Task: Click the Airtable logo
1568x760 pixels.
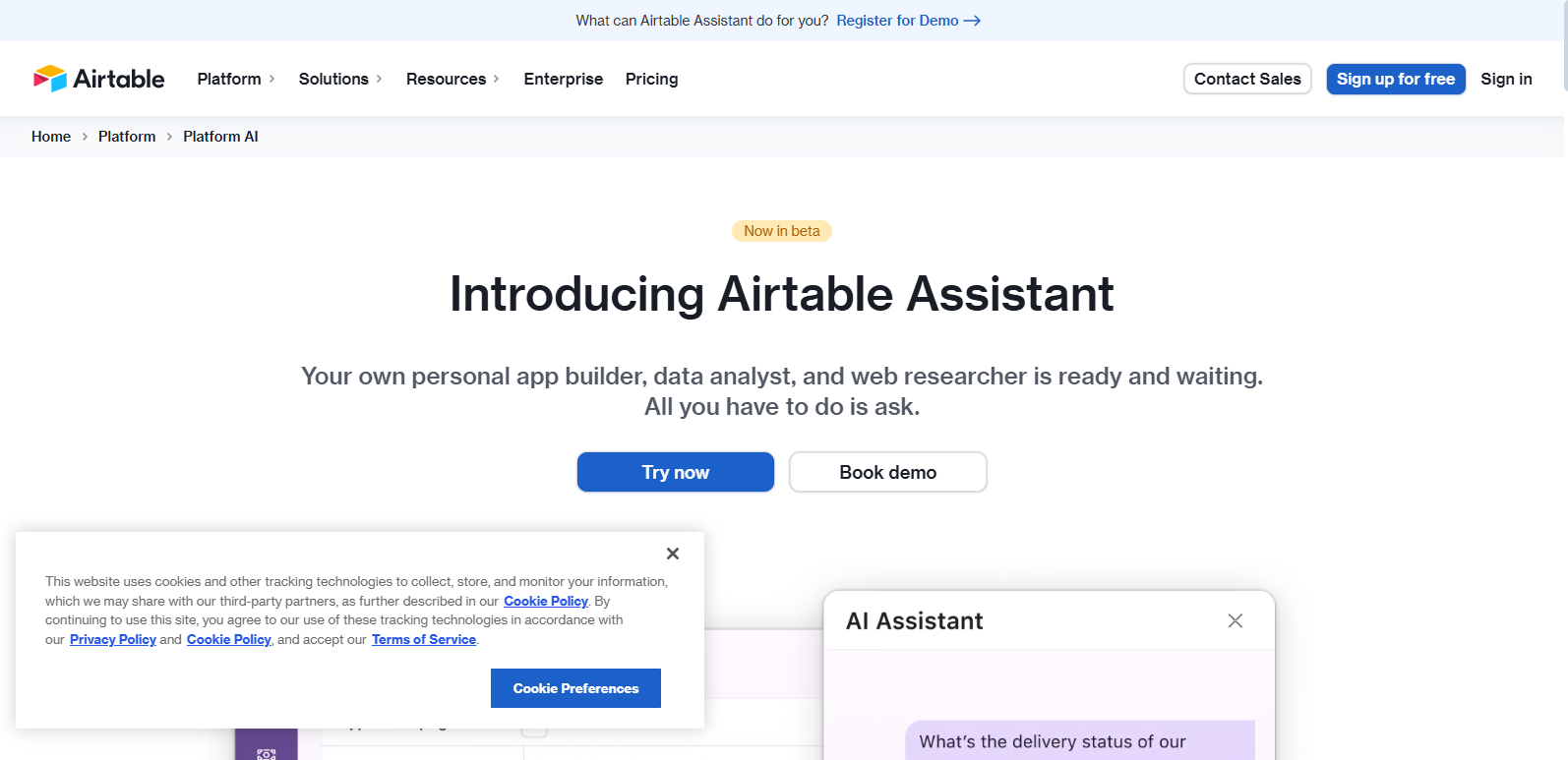Action: click(x=98, y=79)
